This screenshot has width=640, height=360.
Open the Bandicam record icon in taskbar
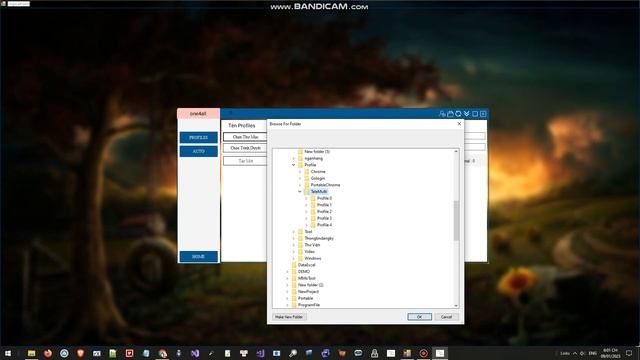tap(423, 353)
